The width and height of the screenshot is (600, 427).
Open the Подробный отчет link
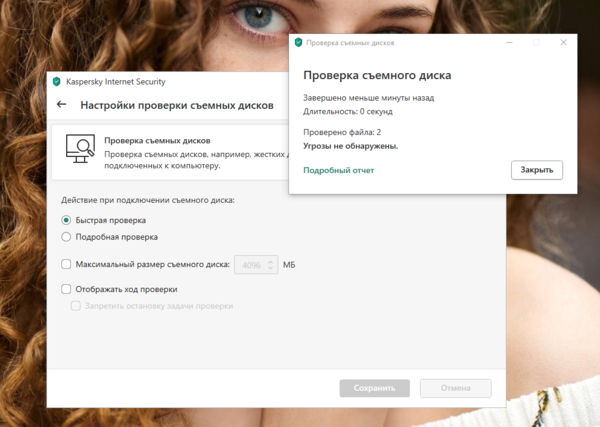coord(338,170)
